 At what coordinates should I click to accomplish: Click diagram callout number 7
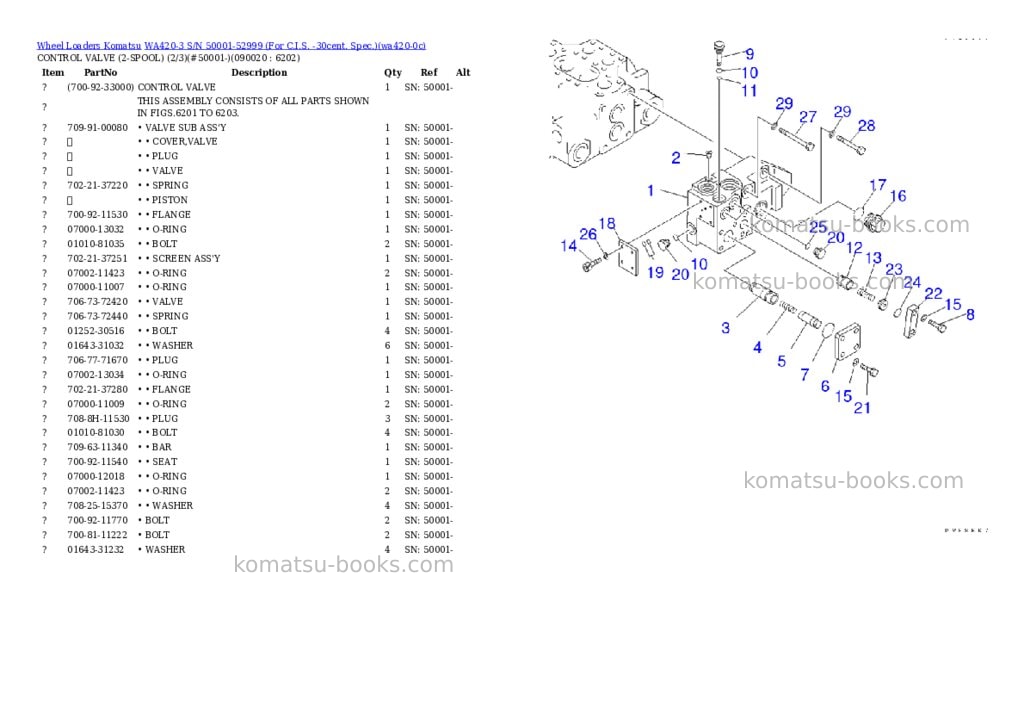pos(805,375)
